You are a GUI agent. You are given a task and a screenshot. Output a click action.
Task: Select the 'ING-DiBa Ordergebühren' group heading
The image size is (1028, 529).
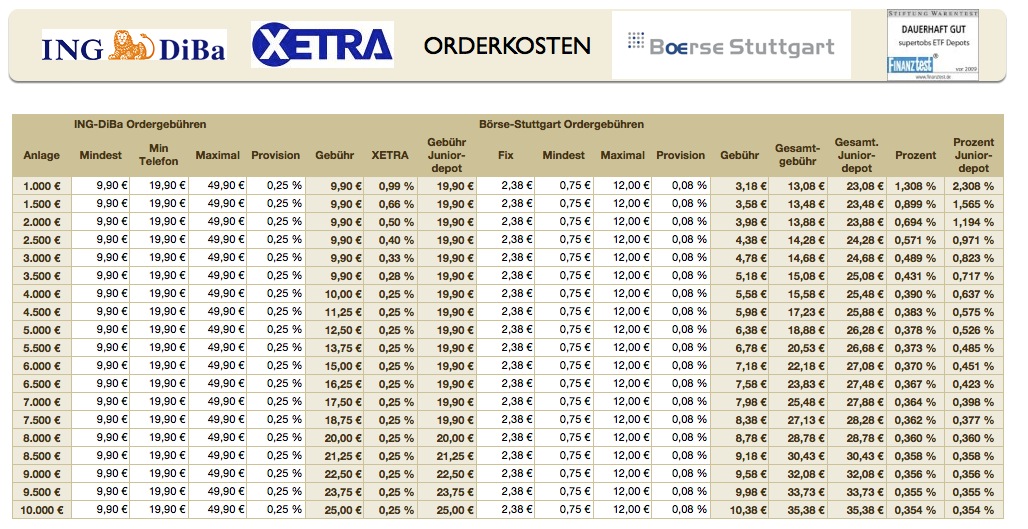(x=140, y=124)
